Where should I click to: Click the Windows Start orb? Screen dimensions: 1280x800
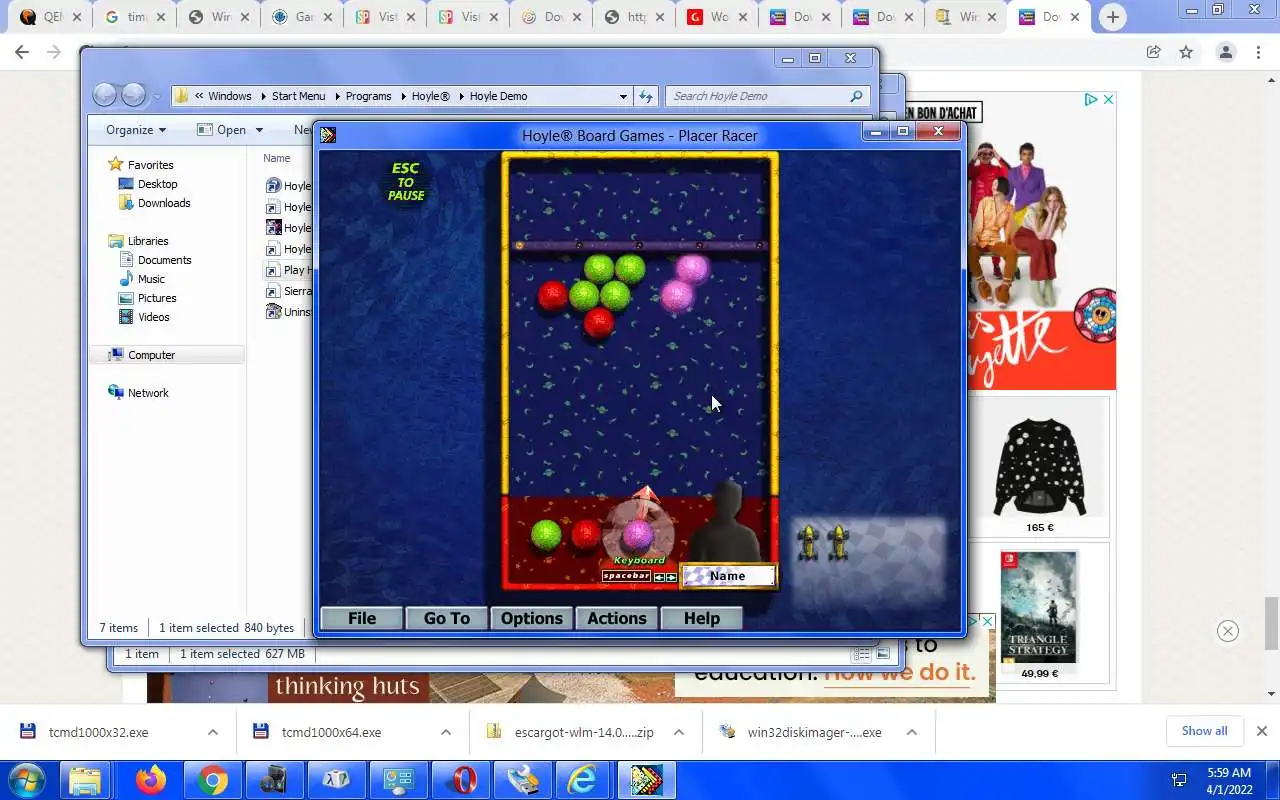pyautogui.click(x=26, y=780)
